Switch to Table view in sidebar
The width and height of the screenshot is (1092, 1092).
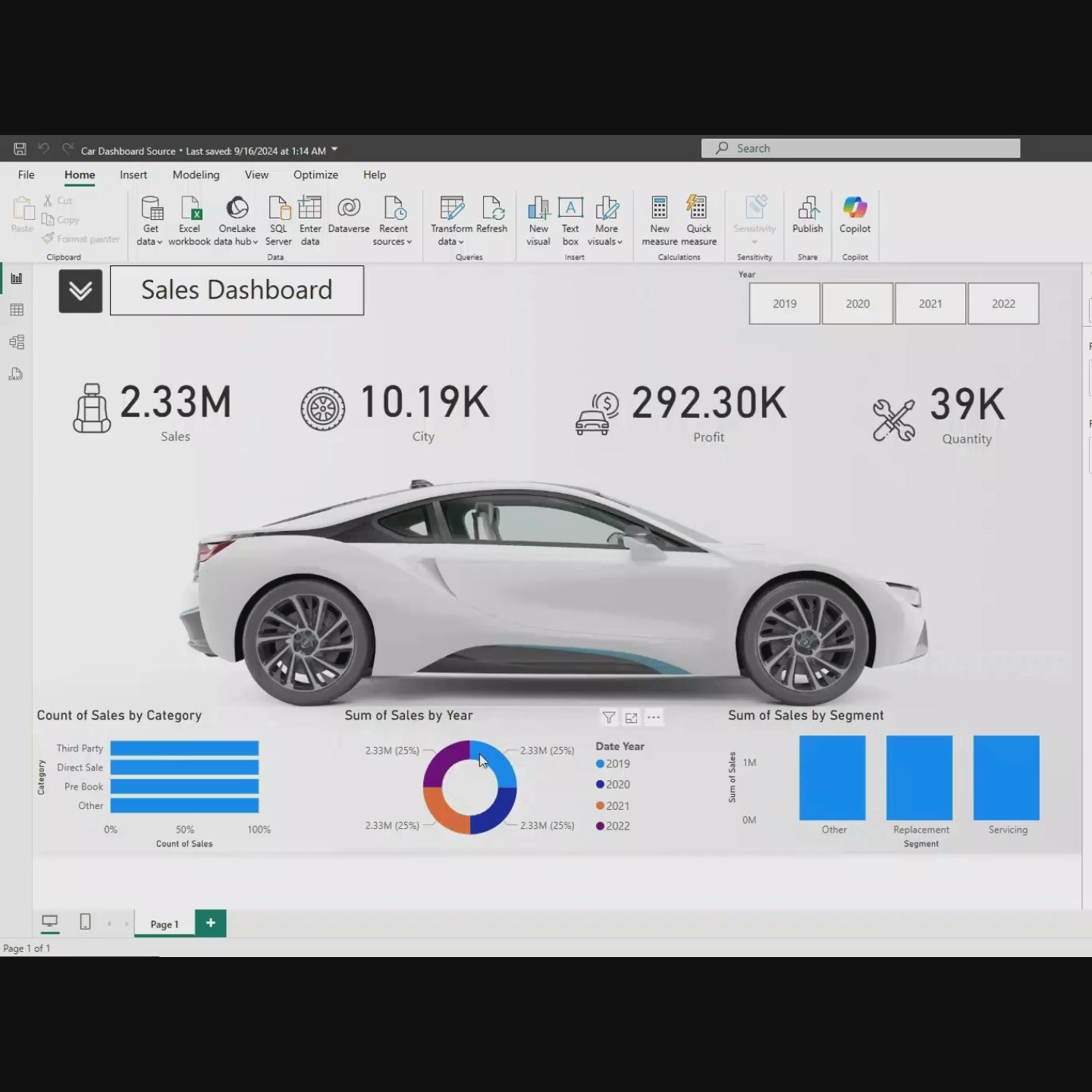click(x=17, y=310)
